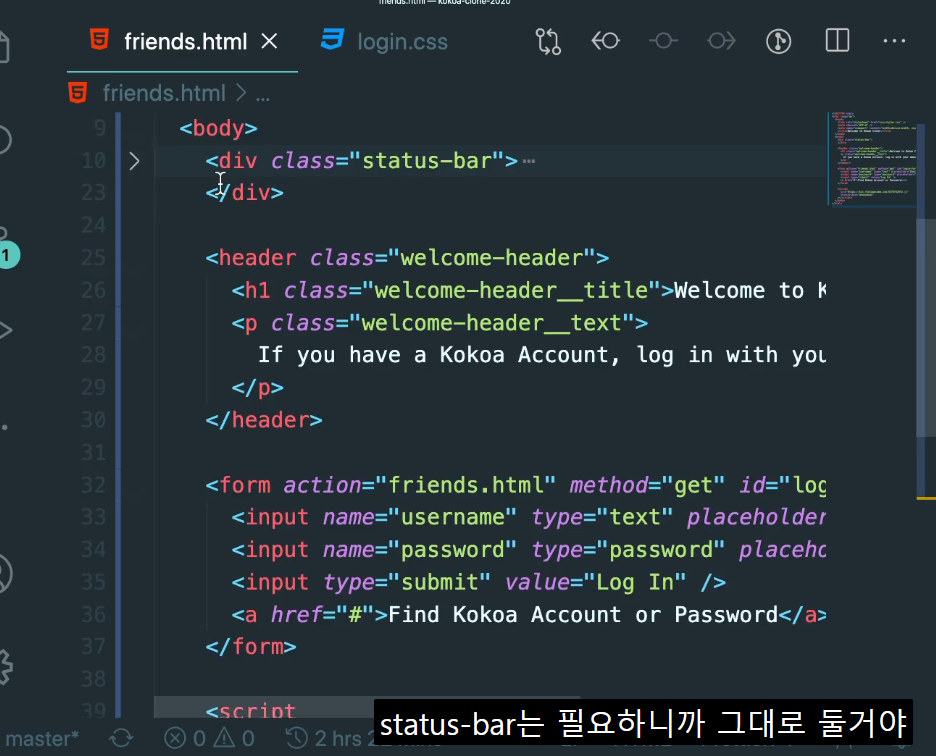Viewport: 936px width, 756px height.
Task: Open the breadcrumb ellipsis after friends.html
Action: point(263,96)
